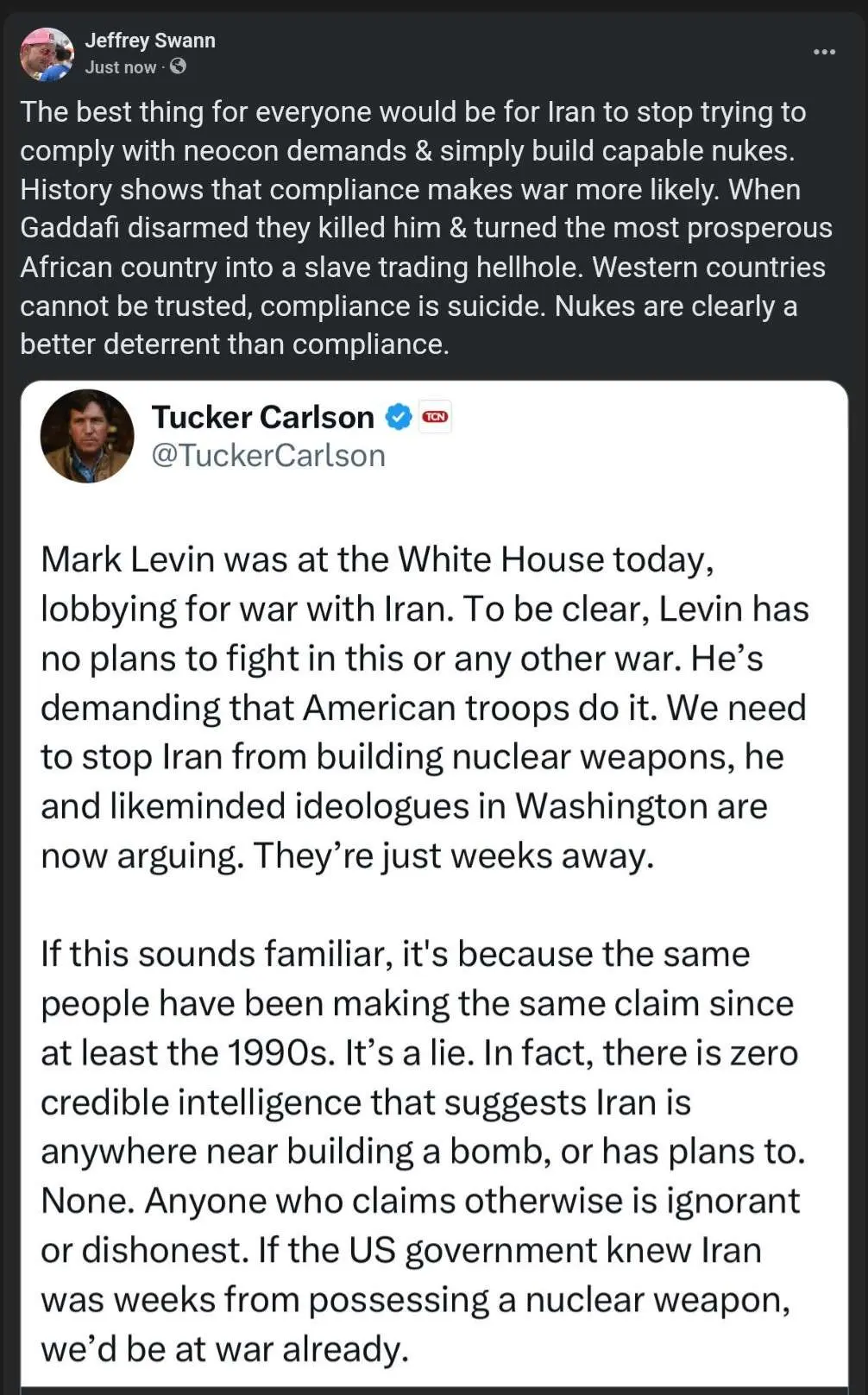This screenshot has width=868, height=1395.
Task: Click the Tucker Carlson display name
Action: coord(263,418)
